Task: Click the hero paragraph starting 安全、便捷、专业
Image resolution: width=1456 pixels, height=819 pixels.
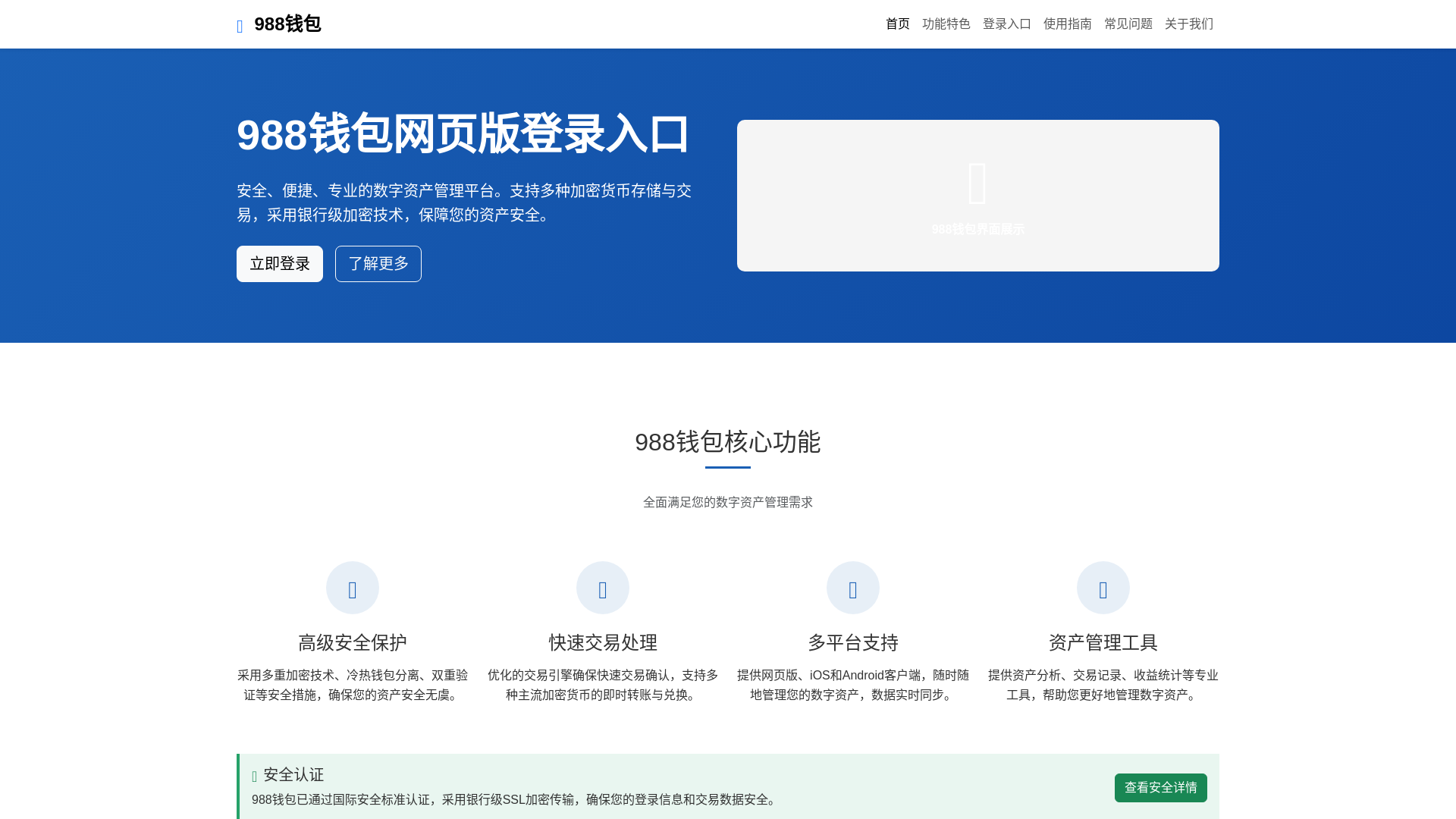Action: coord(464,203)
